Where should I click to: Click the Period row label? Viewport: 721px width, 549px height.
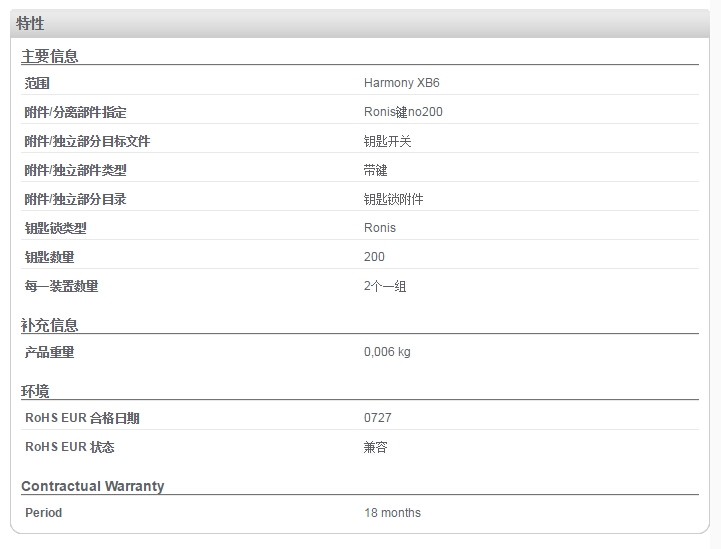pyautogui.click(x=44, y=513)
